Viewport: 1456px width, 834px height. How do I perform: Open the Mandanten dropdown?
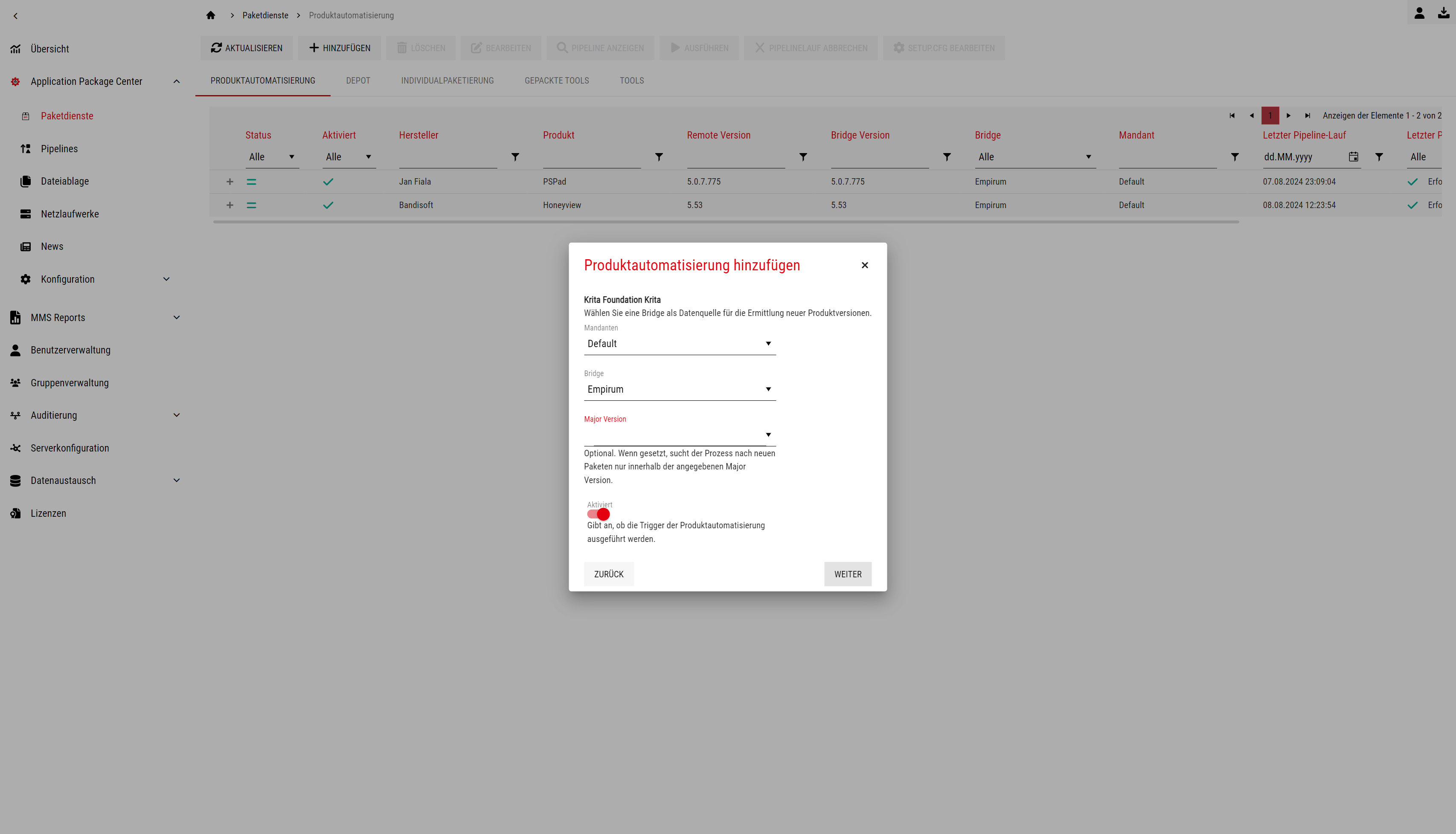pos(680,344)
